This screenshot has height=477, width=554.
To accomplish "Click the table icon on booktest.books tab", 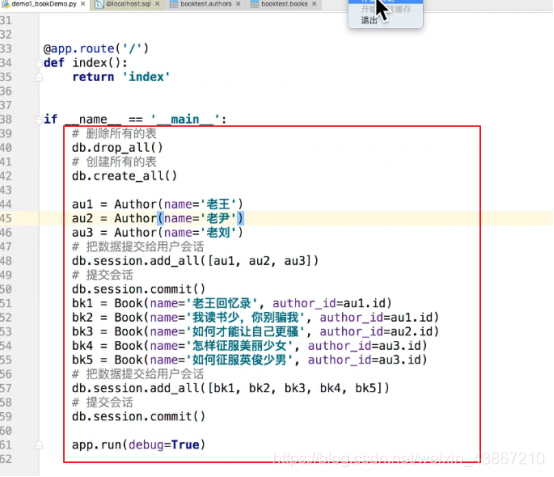I will (255, 4).
